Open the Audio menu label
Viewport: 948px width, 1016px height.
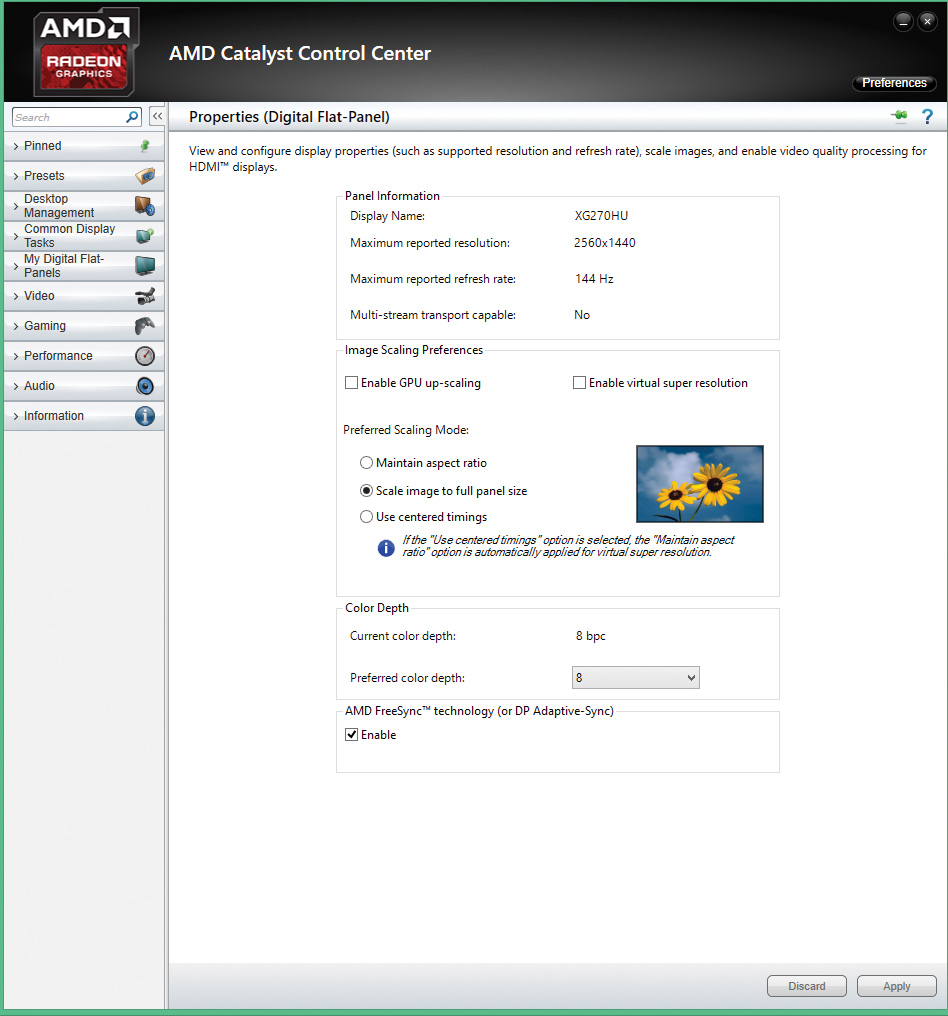coord(40,386)
